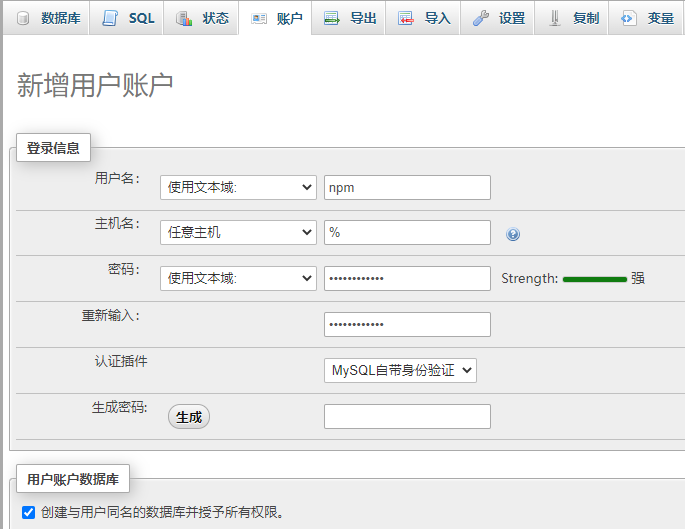The image size is (685, 529).
Task: Switch to the 设置 tab
Action: point(497,18)
